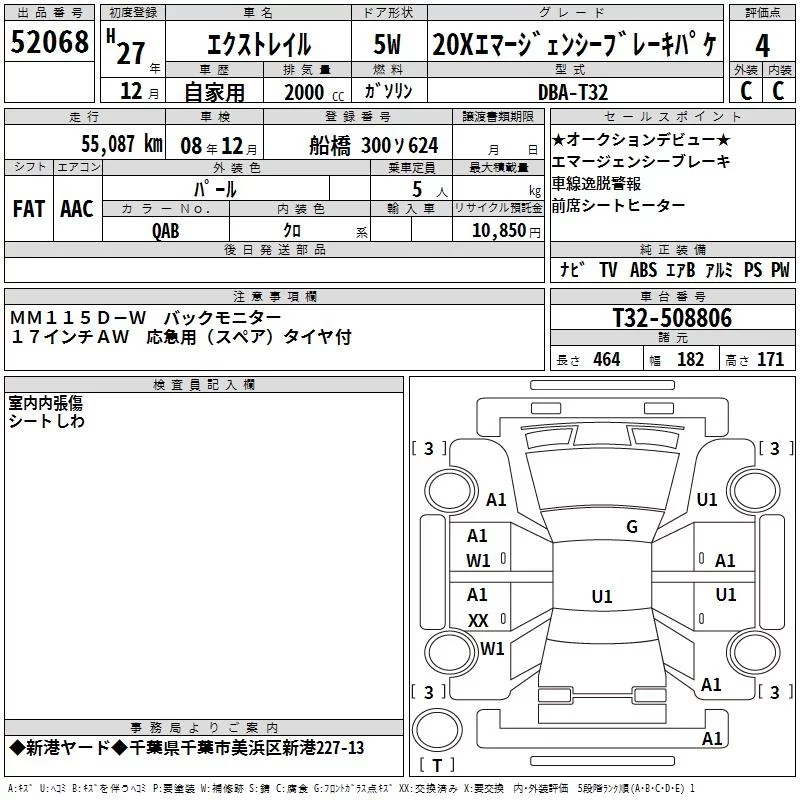Click the color number QAB
The height and width of the screenshot is (800, 800).
pyautogui.click(x=166, y=230)
